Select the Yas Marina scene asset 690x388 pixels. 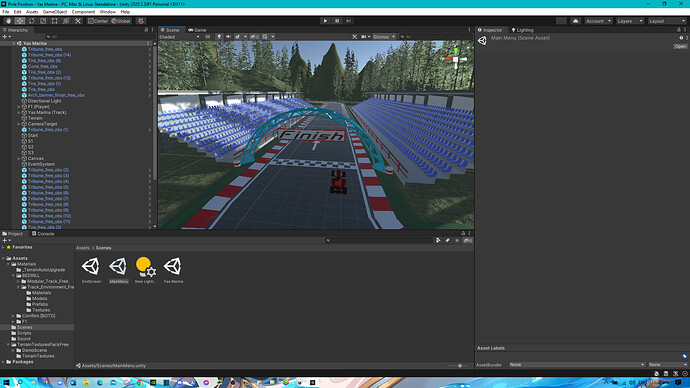(x=173, y=270)
